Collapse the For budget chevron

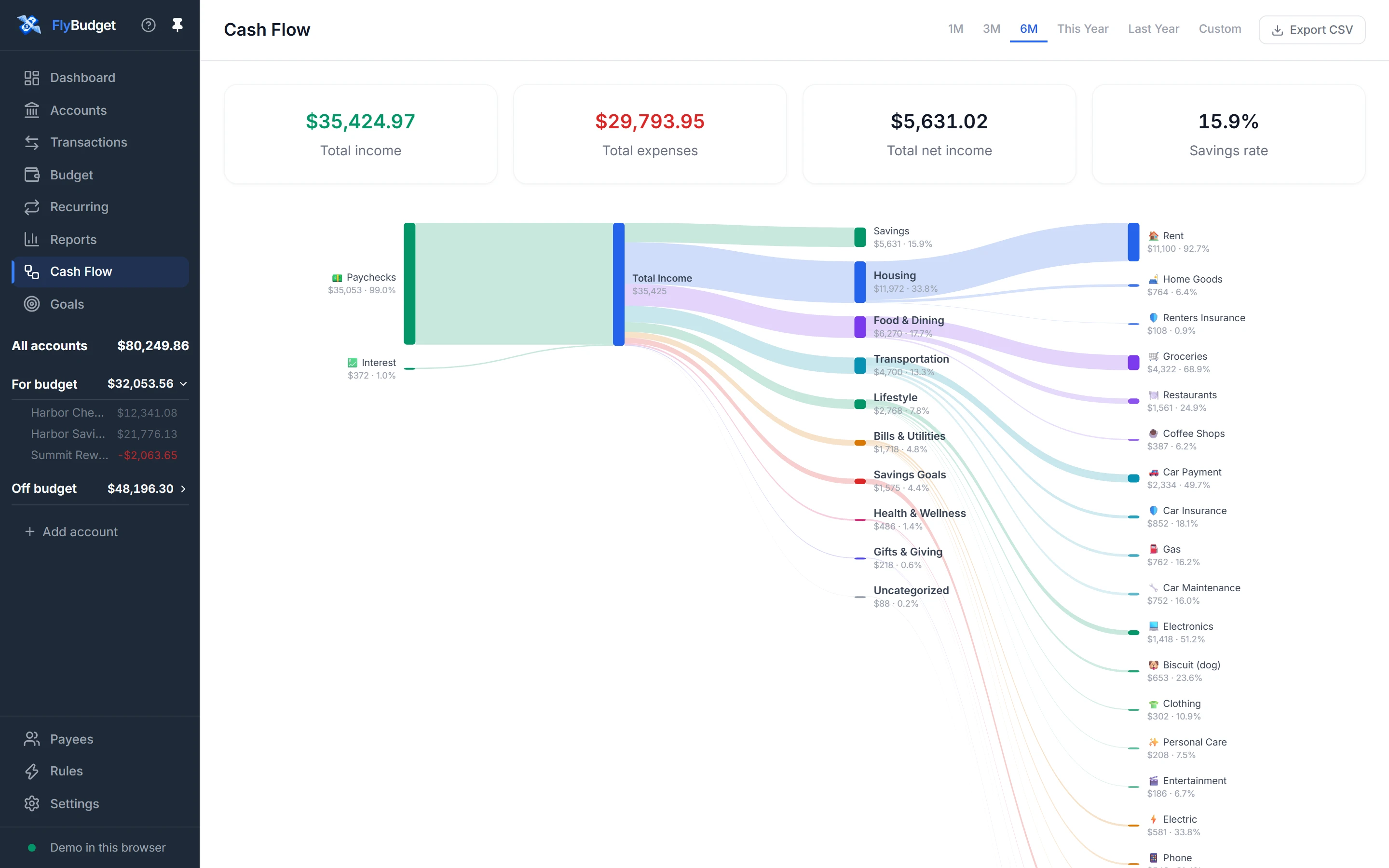[x=183, y=383]
